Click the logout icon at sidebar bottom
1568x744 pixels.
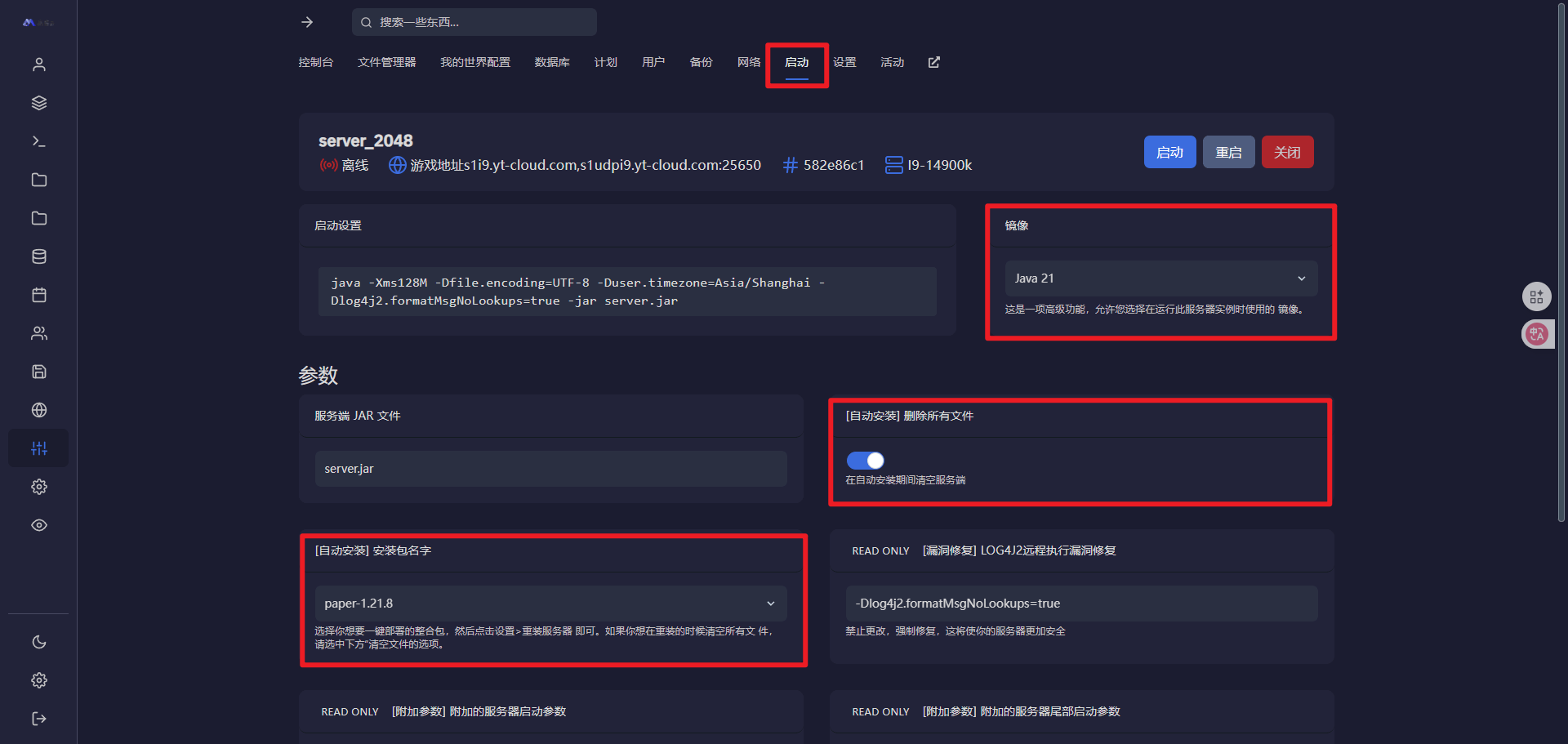38,719
